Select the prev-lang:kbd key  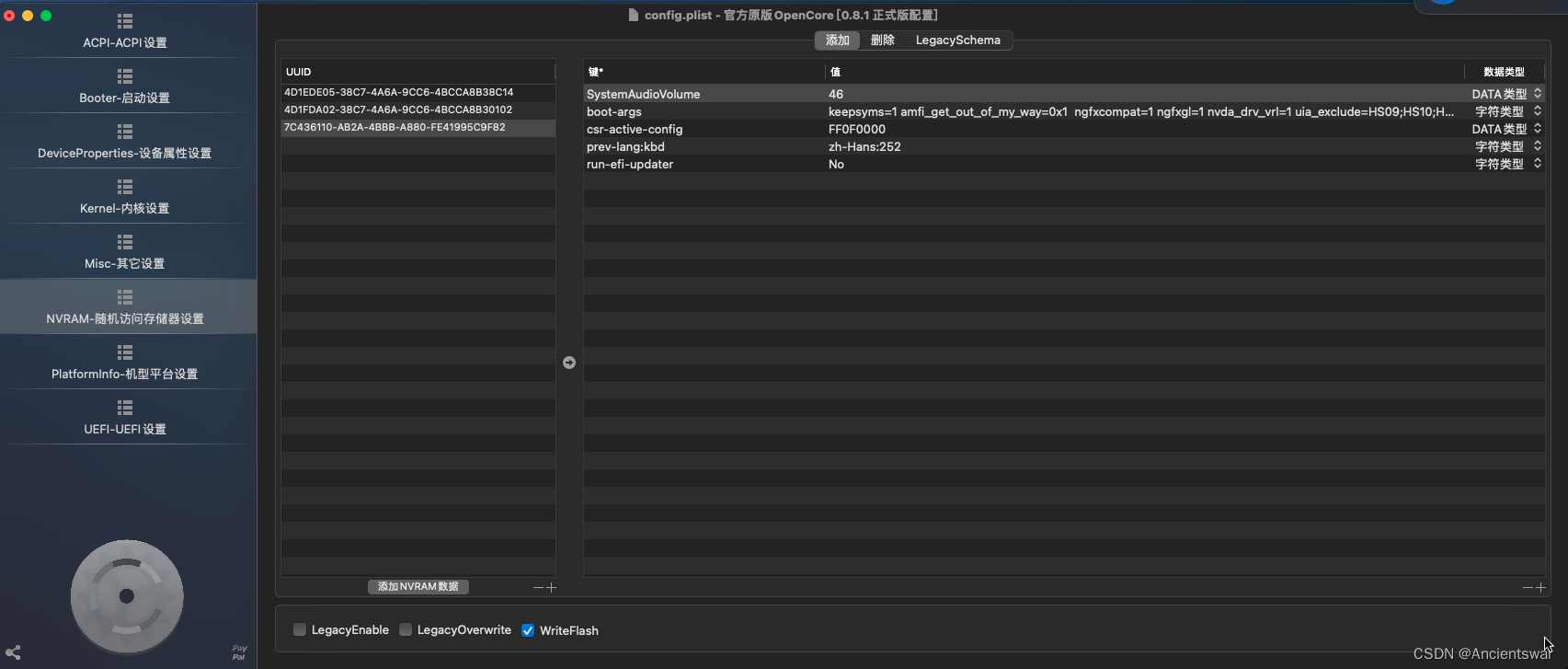pyautogui.click(x=625, y=146)
